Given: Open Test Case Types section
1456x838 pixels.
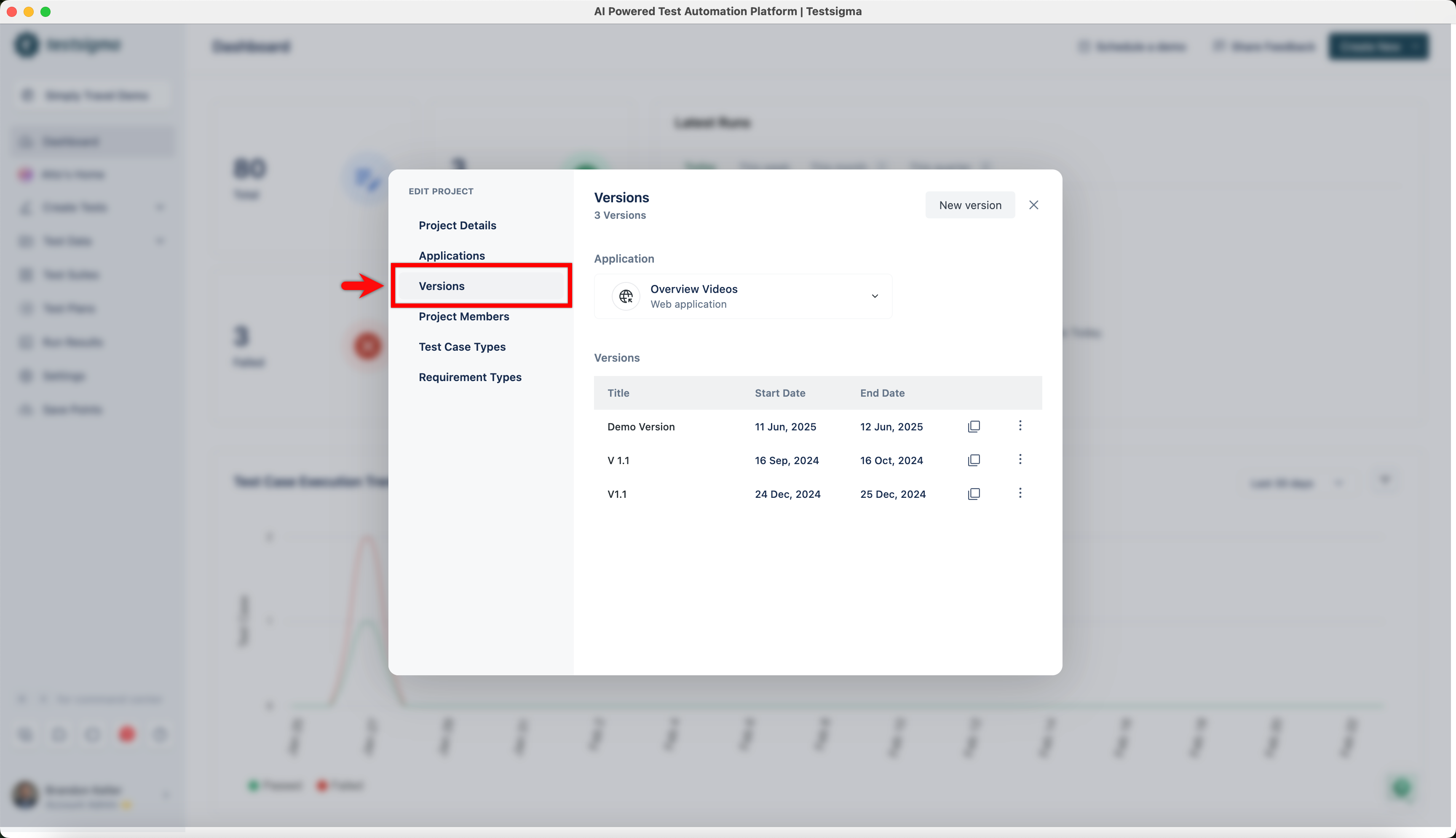Looking at the screenshot, I should click(462, 347).
